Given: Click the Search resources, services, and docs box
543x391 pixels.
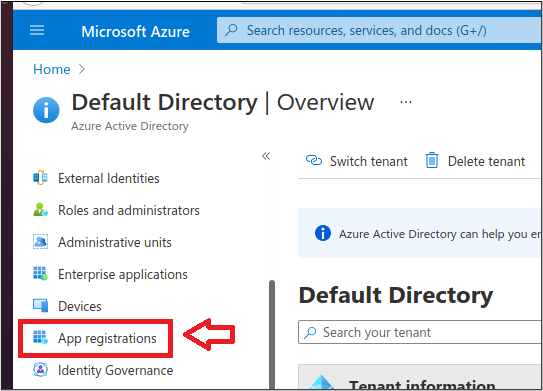Looking at the screenshot, I should [x=379, y=30].
